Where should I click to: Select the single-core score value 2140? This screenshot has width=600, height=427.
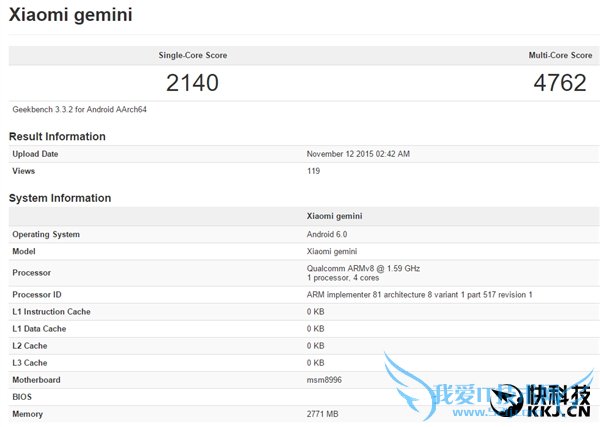192,83
